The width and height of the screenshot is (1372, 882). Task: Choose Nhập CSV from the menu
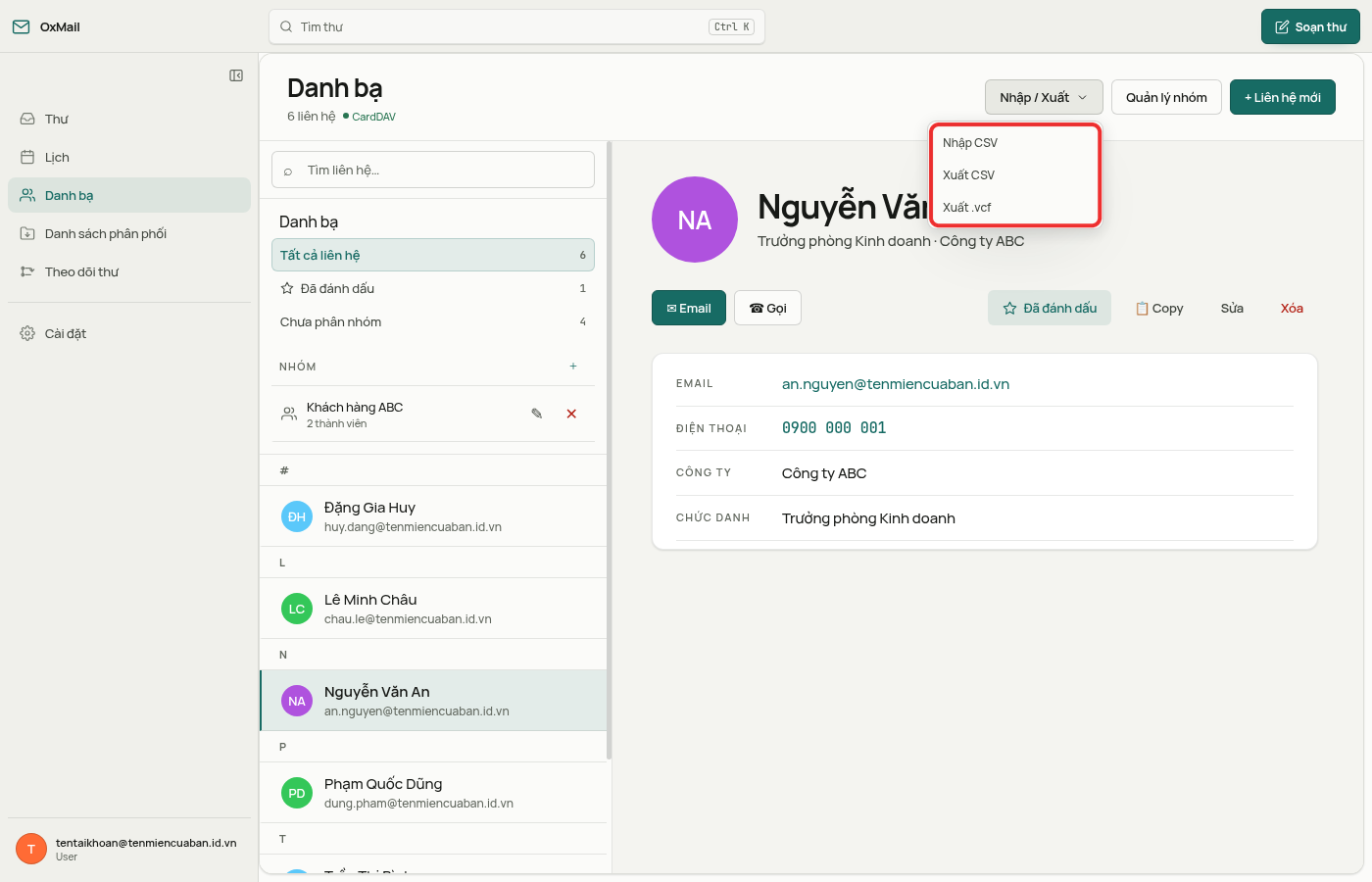pos(1014,143)
